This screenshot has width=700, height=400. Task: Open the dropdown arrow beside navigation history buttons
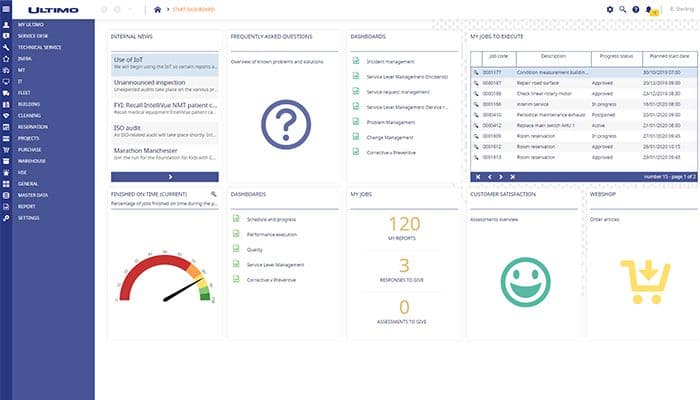click(x=133, y=9)
